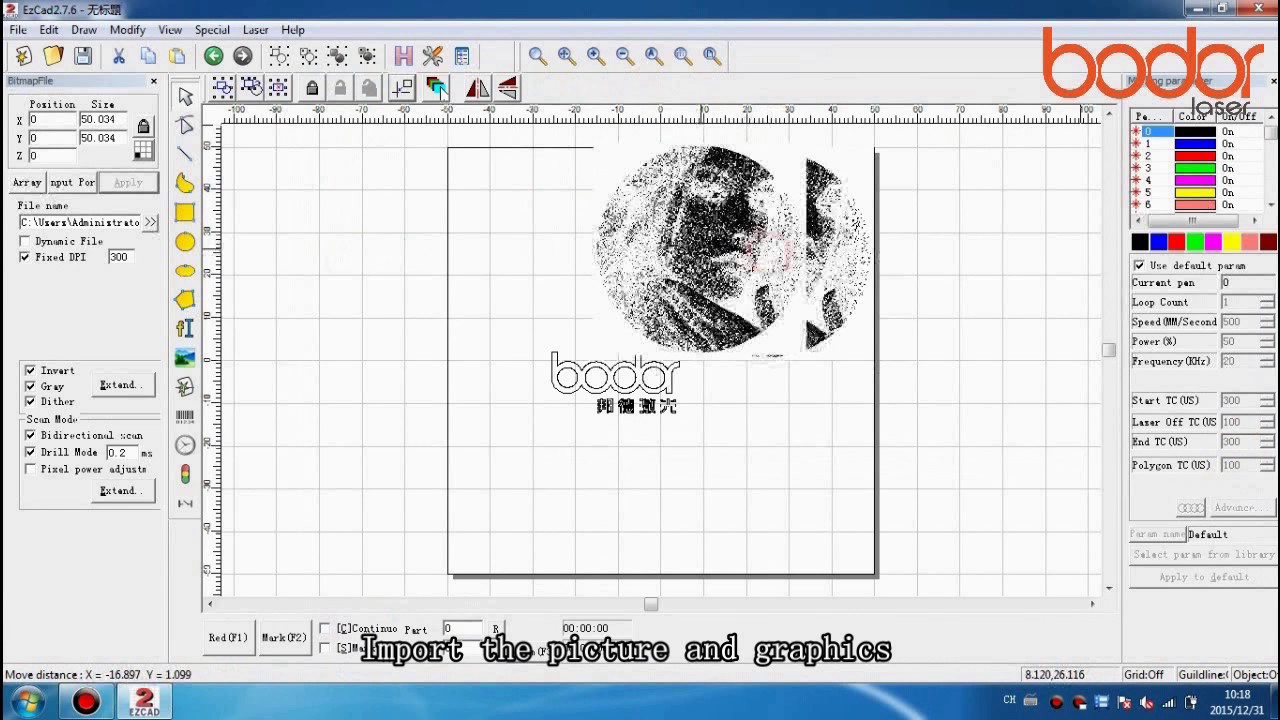Open the Hatch tool (pink H icon)
Image resolution: width=1280 pixels, height=720 pixels.
(403, 56)
